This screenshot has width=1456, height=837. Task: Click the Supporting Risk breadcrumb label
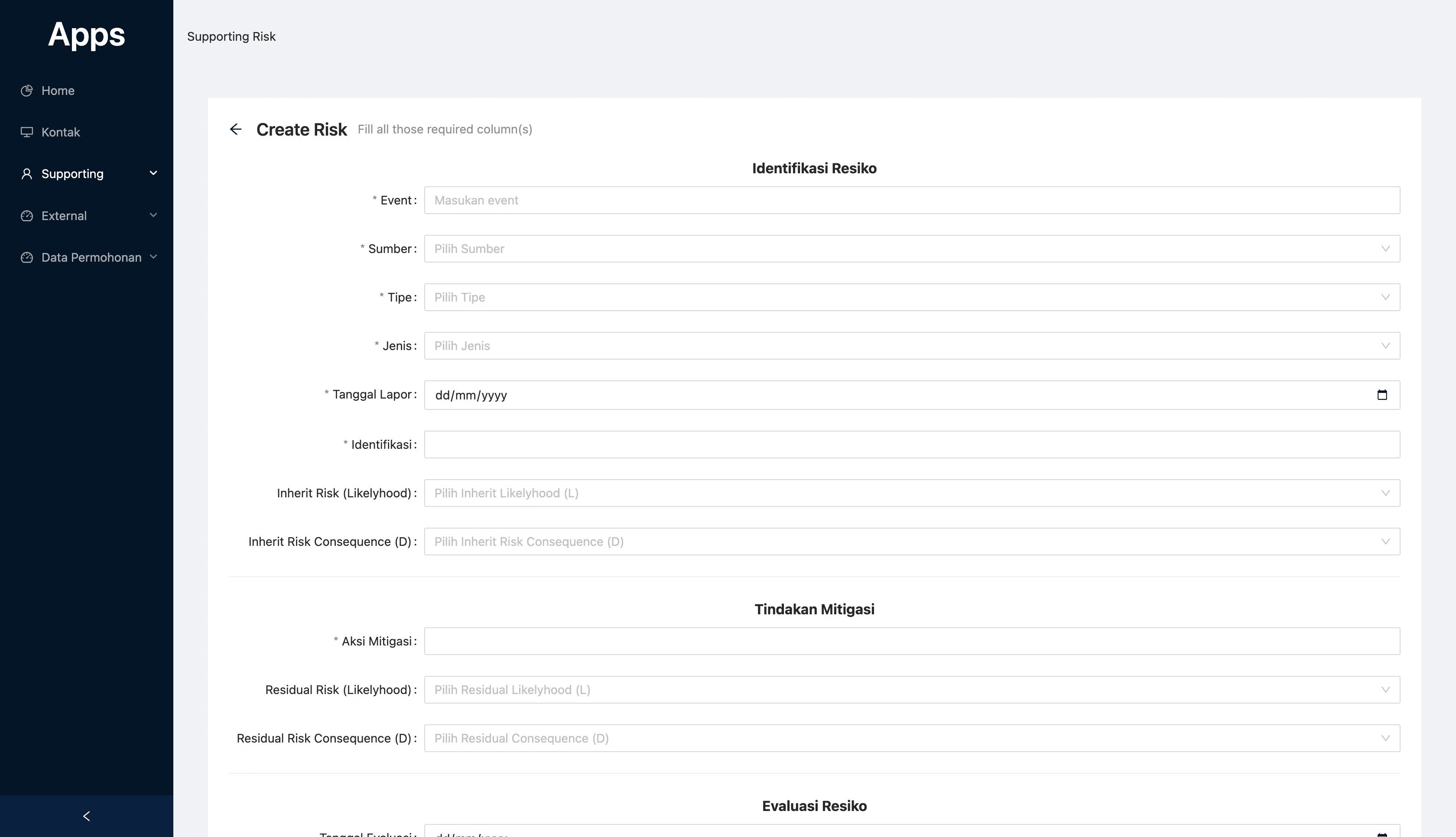click(231, 36)
